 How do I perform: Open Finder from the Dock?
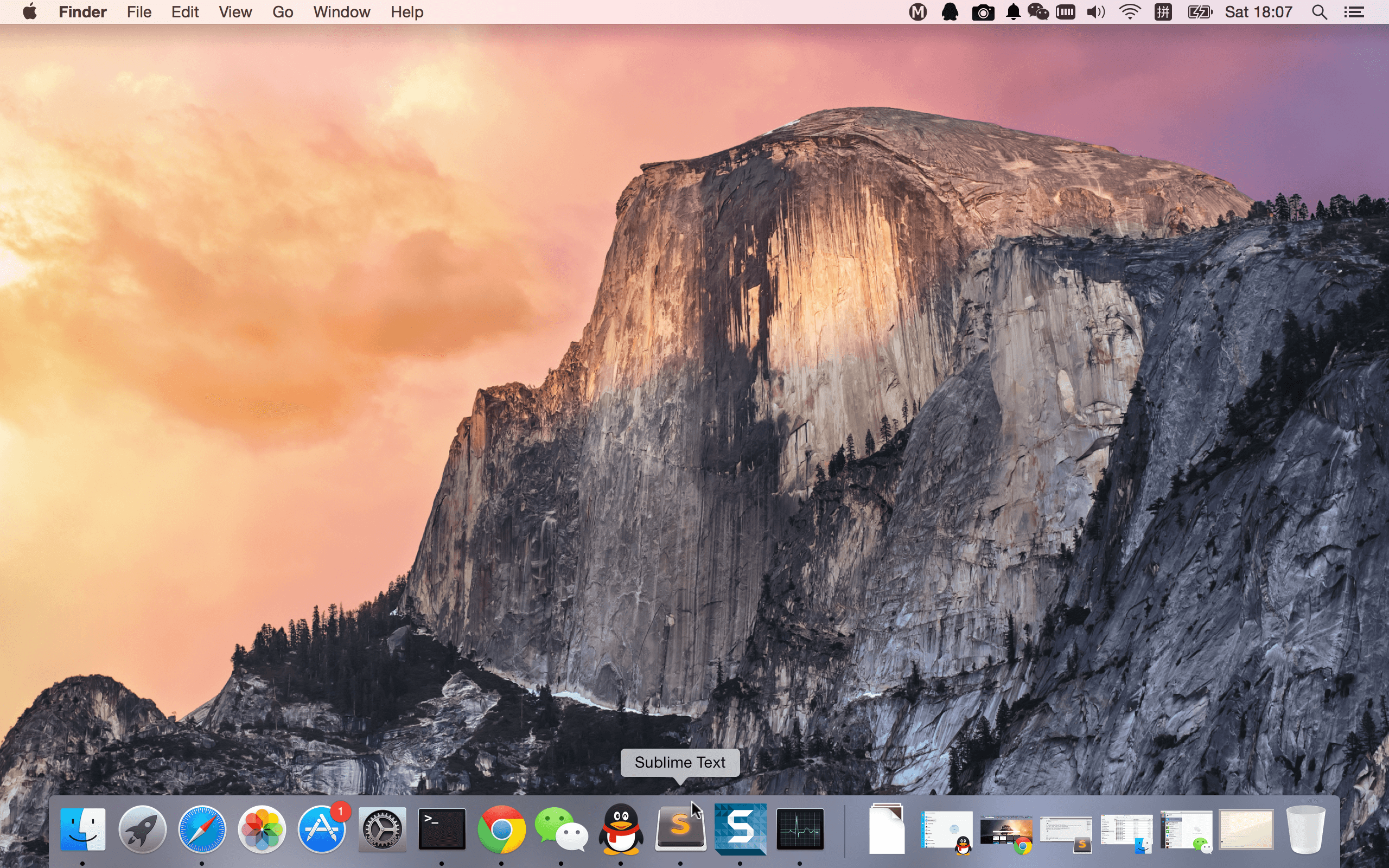coord(82,829)
